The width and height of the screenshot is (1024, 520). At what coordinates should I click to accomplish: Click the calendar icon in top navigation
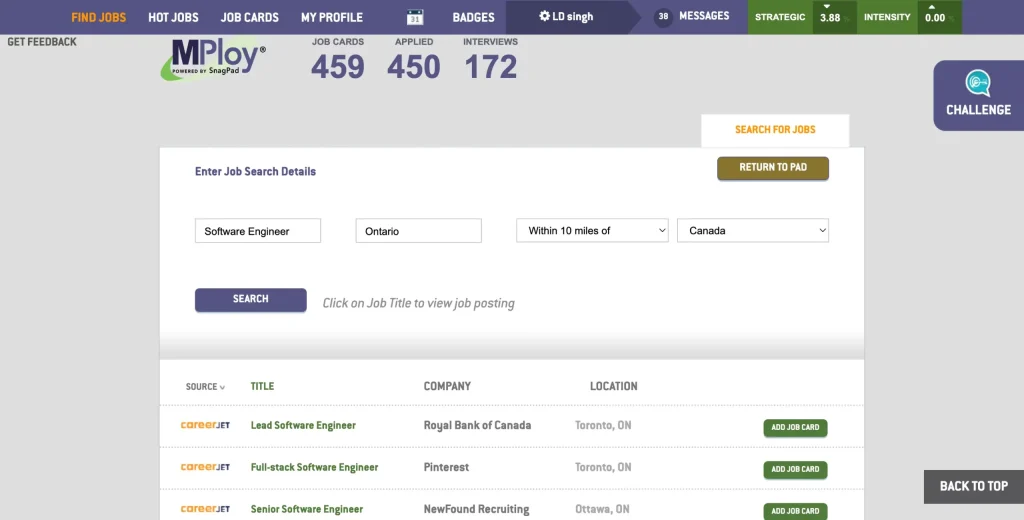tap(415, 17)
